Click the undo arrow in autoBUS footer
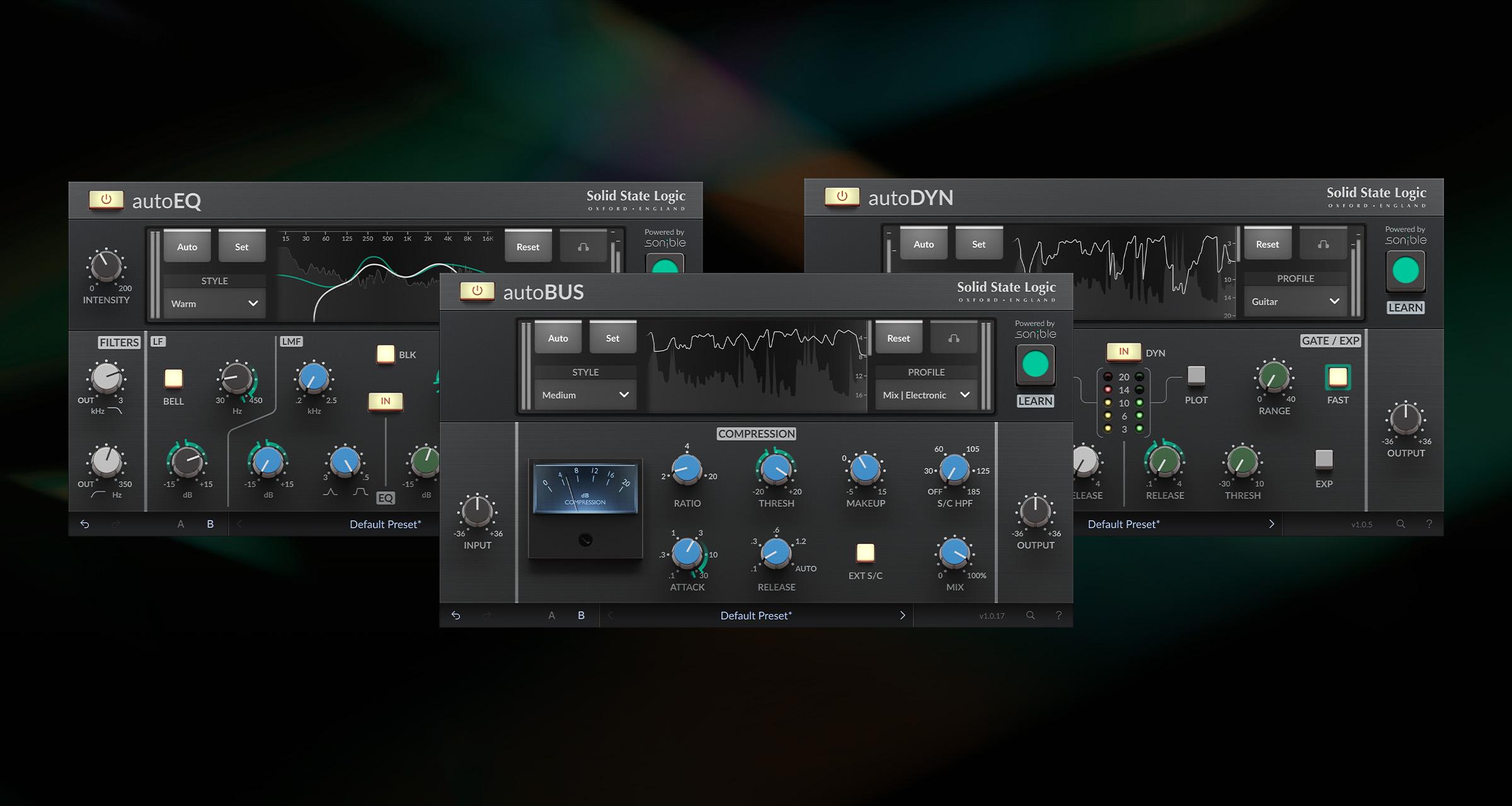This screenshot has width=1512, height=806. click(455, 615)
